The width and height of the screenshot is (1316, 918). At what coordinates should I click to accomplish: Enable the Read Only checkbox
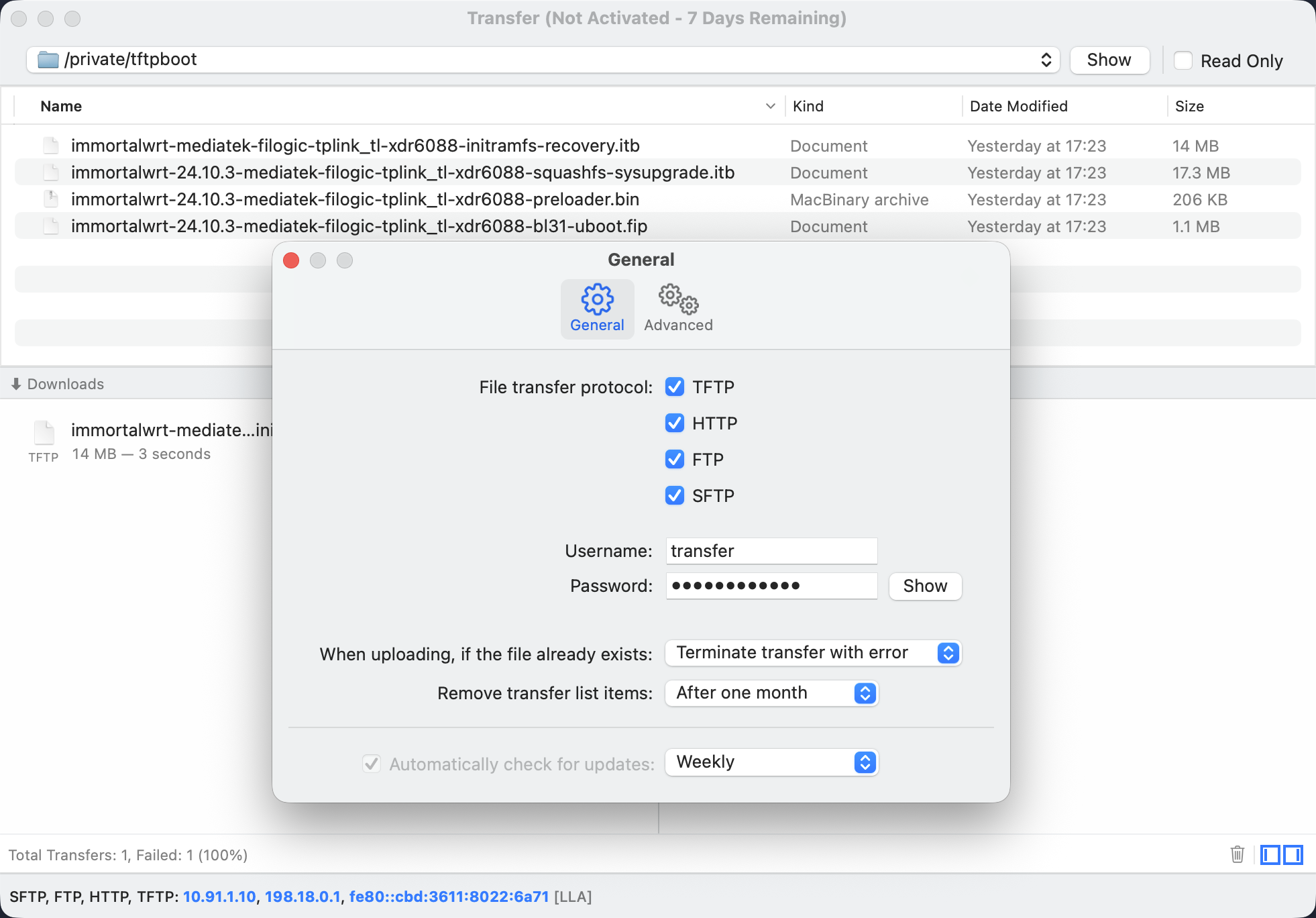(1183, 60)
